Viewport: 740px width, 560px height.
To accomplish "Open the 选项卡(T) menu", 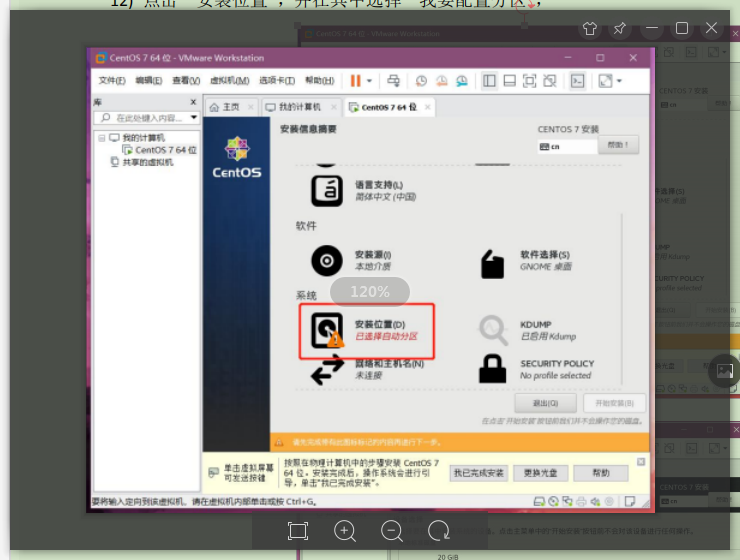I will click(277, 81).
